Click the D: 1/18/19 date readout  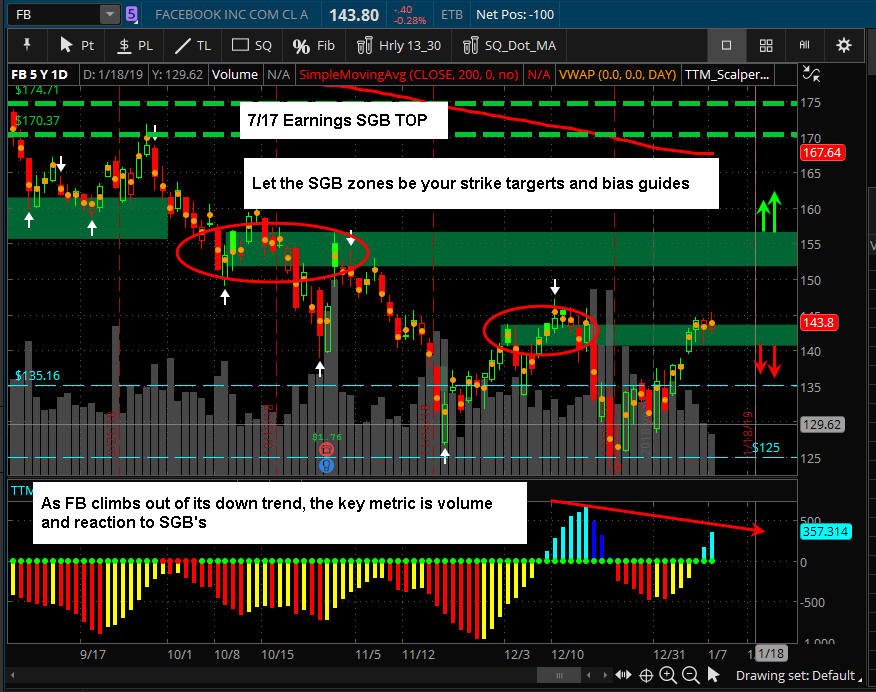coord(113,74)
